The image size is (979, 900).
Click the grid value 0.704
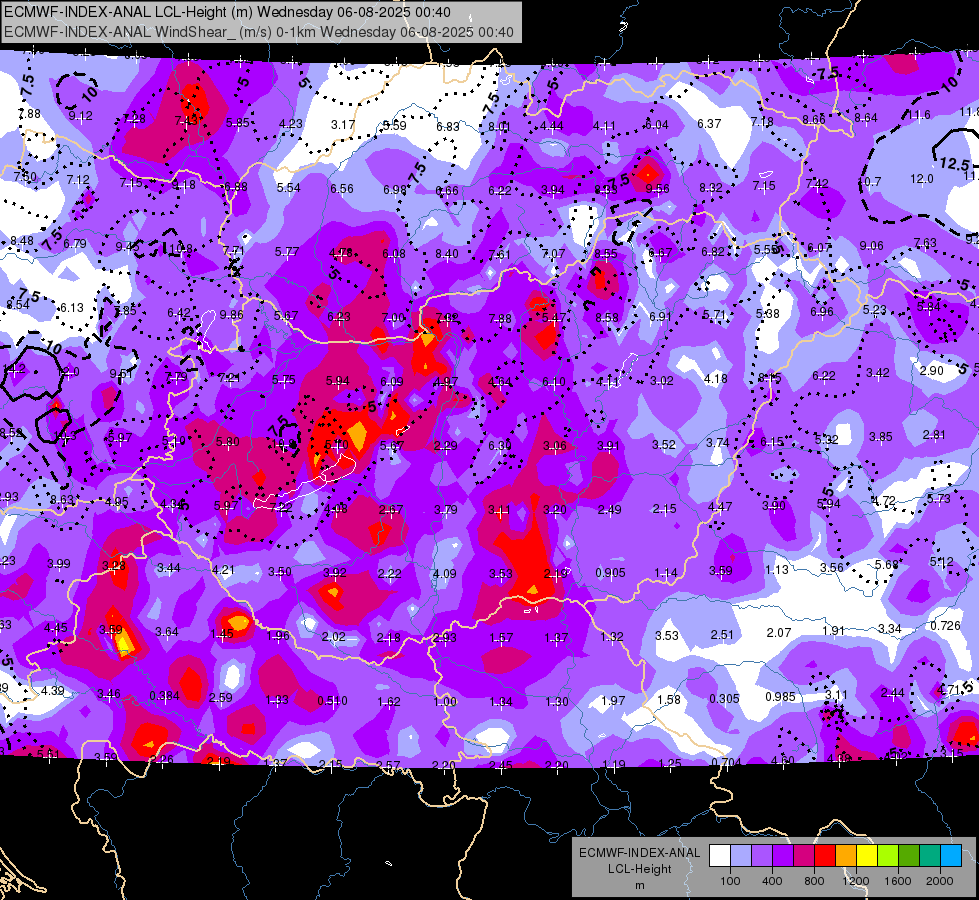pyautogui.click(x=726, y=762)
